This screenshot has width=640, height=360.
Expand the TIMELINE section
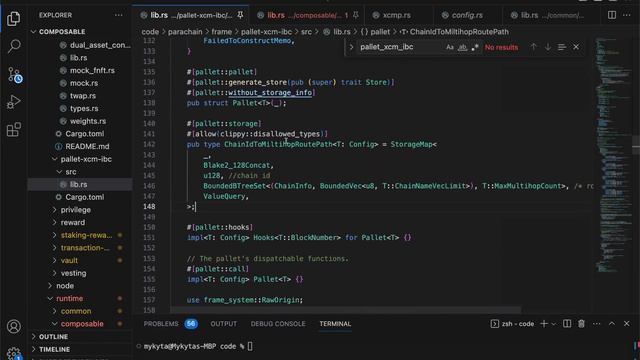pos(54,349)
